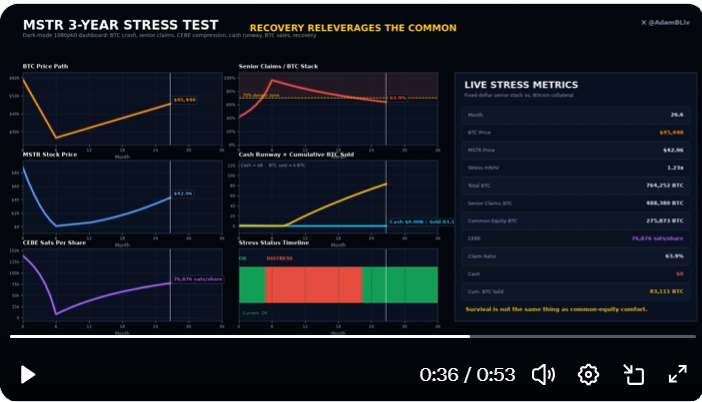Click the Stress mNAV 1.23x row
Screen dimensions: 702x402
575,168
